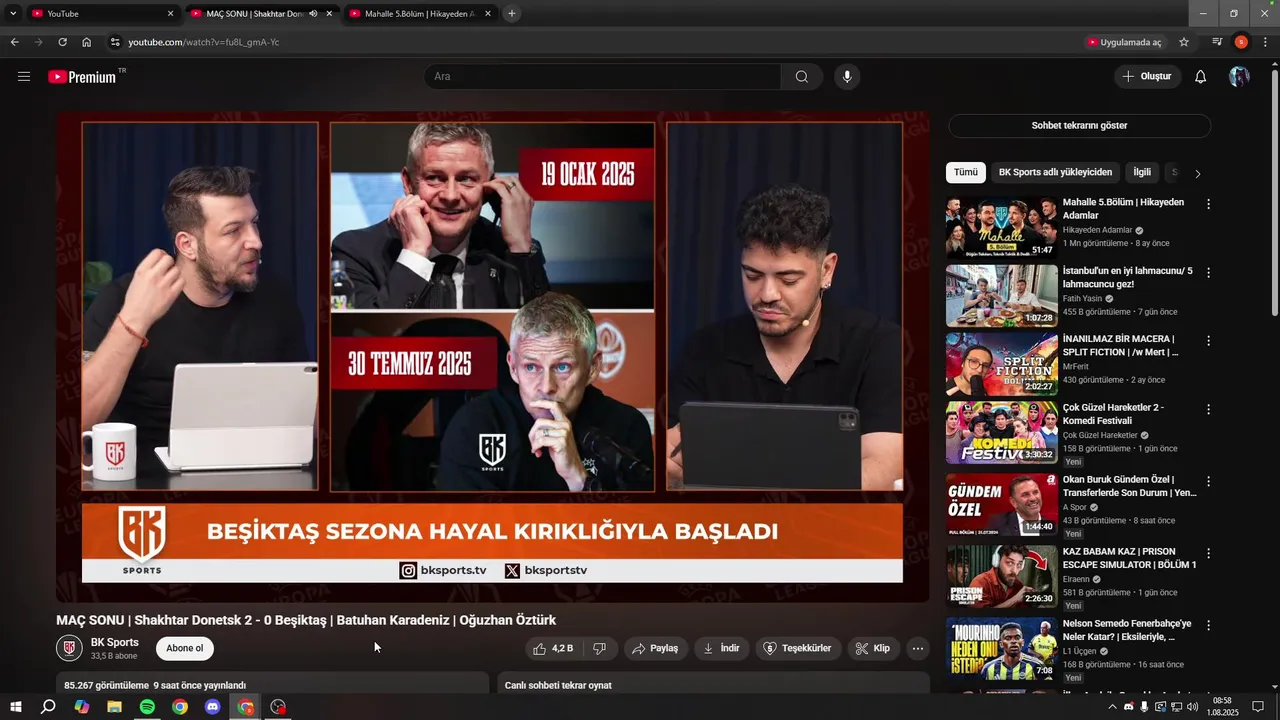Open Chrome profile avatar in toolbar
1280x720 pixels.
[1241, 42]
